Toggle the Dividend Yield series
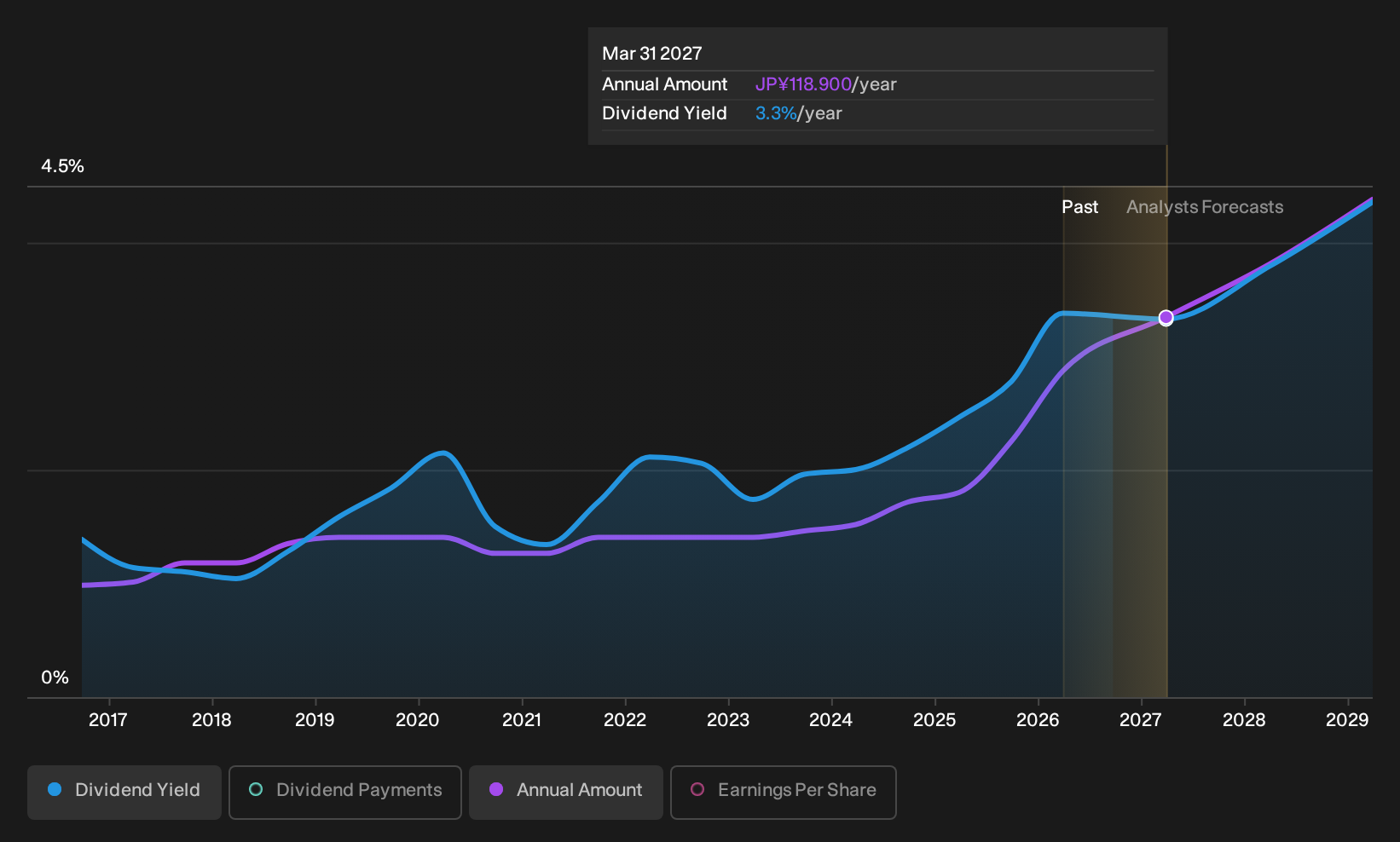This screenshot has height=842, width=1400. pos(124,793)
